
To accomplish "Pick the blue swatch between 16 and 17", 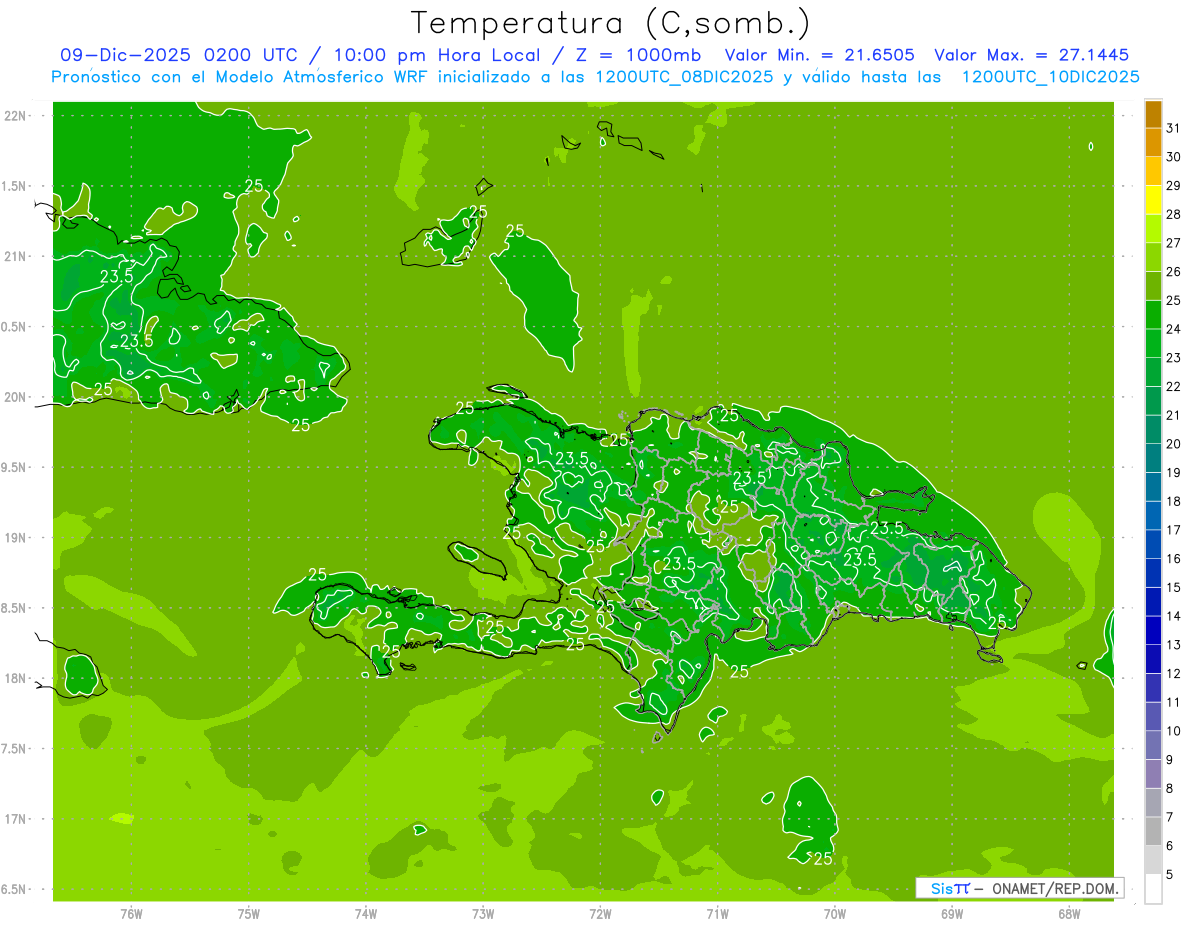I will click(x=1153, y=544).
